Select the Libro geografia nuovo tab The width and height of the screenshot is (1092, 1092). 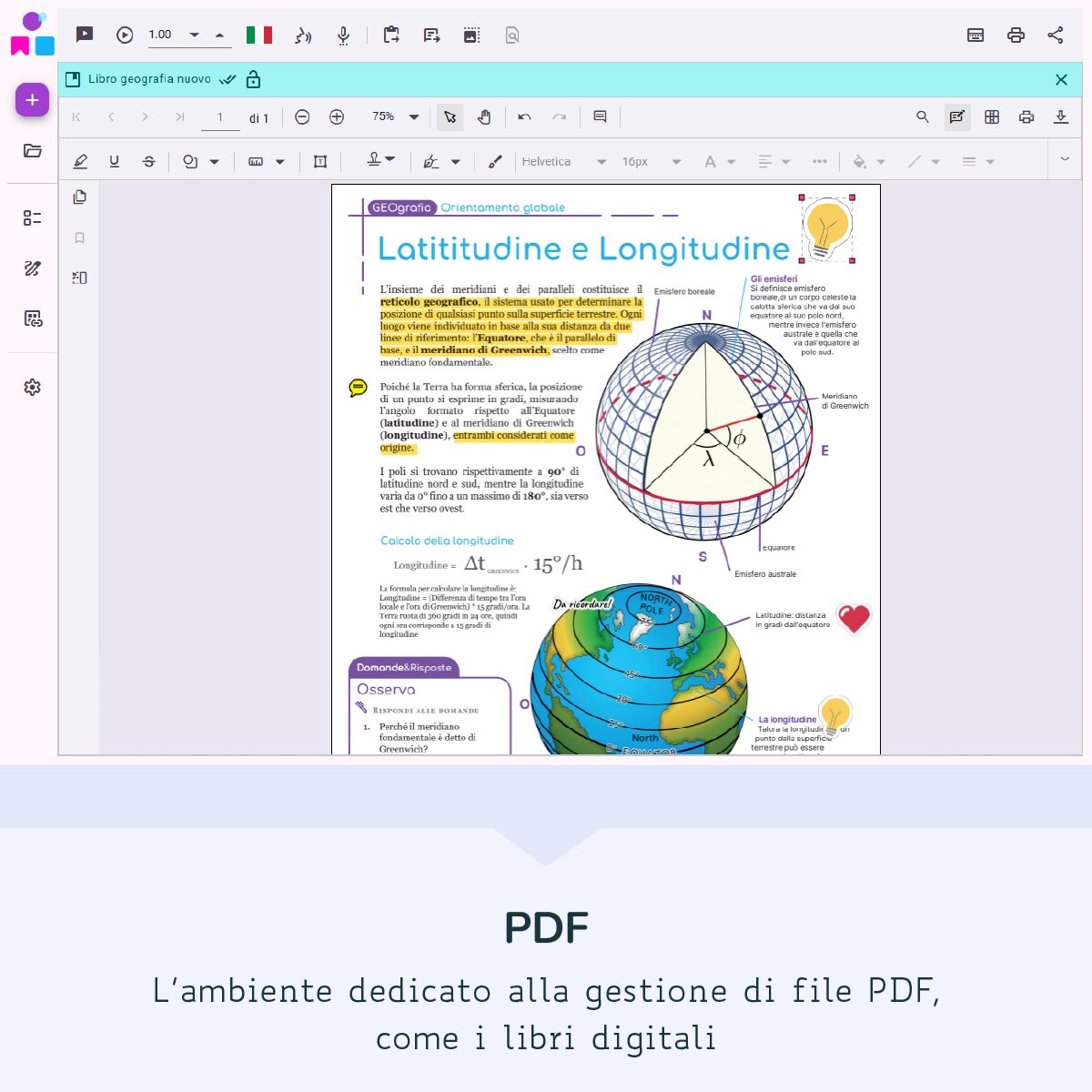pos(149,79)
